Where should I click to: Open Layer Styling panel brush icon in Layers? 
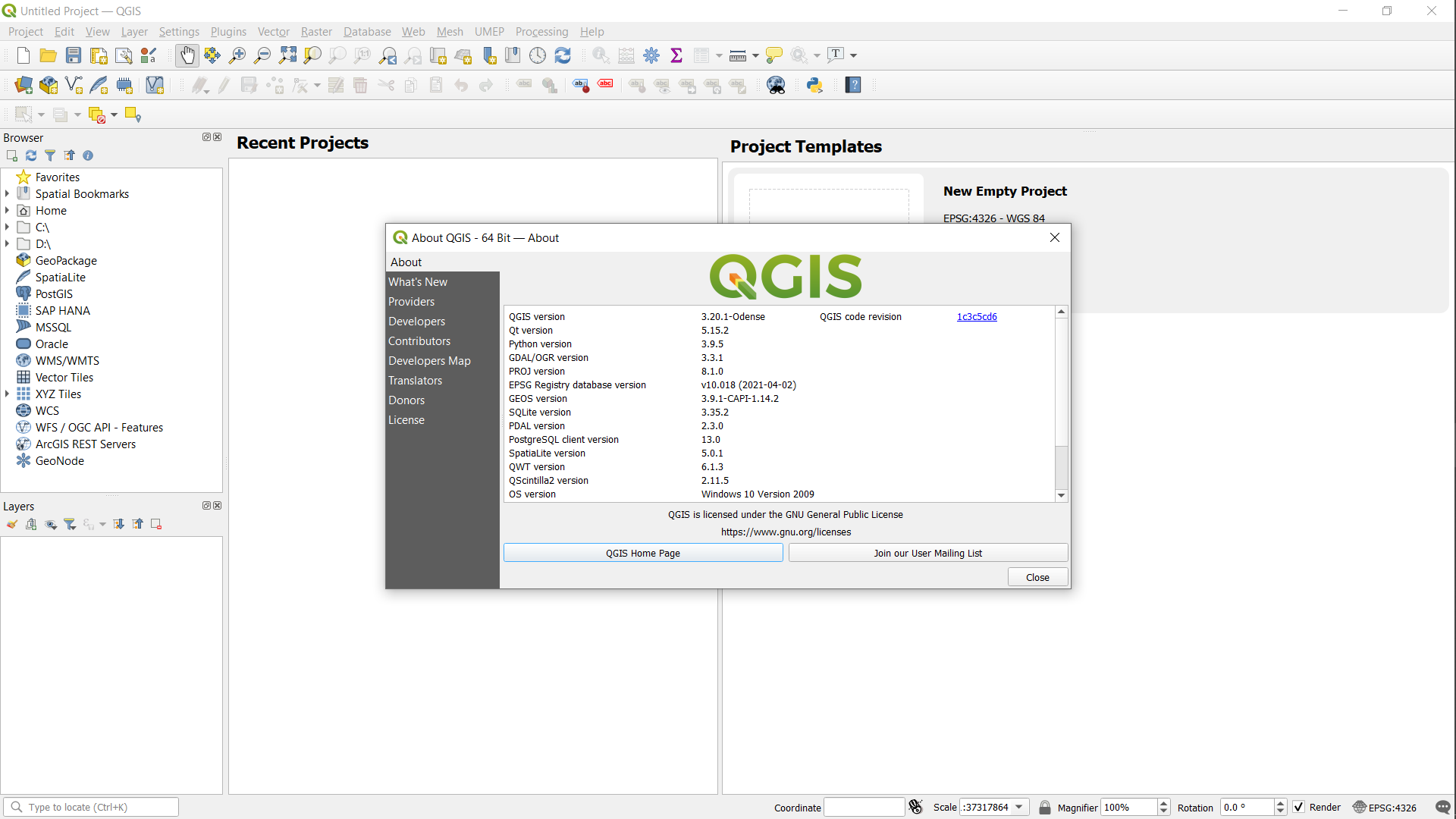point(12,524)
